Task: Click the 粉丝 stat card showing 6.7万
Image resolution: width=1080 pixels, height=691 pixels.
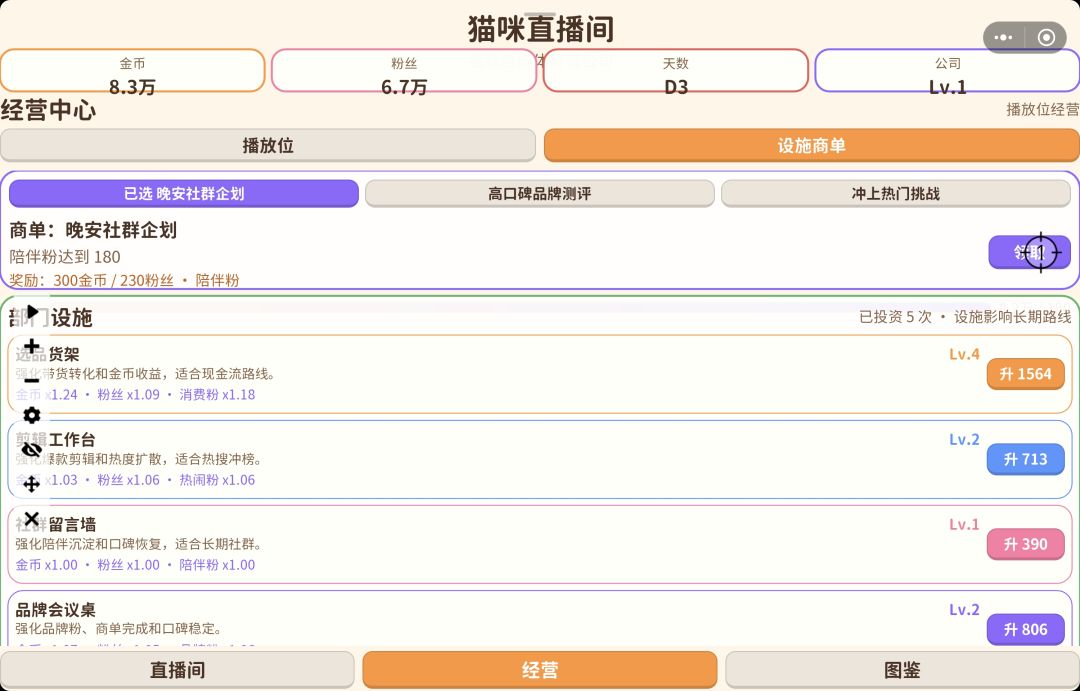Action: click(x=404, y=70)
